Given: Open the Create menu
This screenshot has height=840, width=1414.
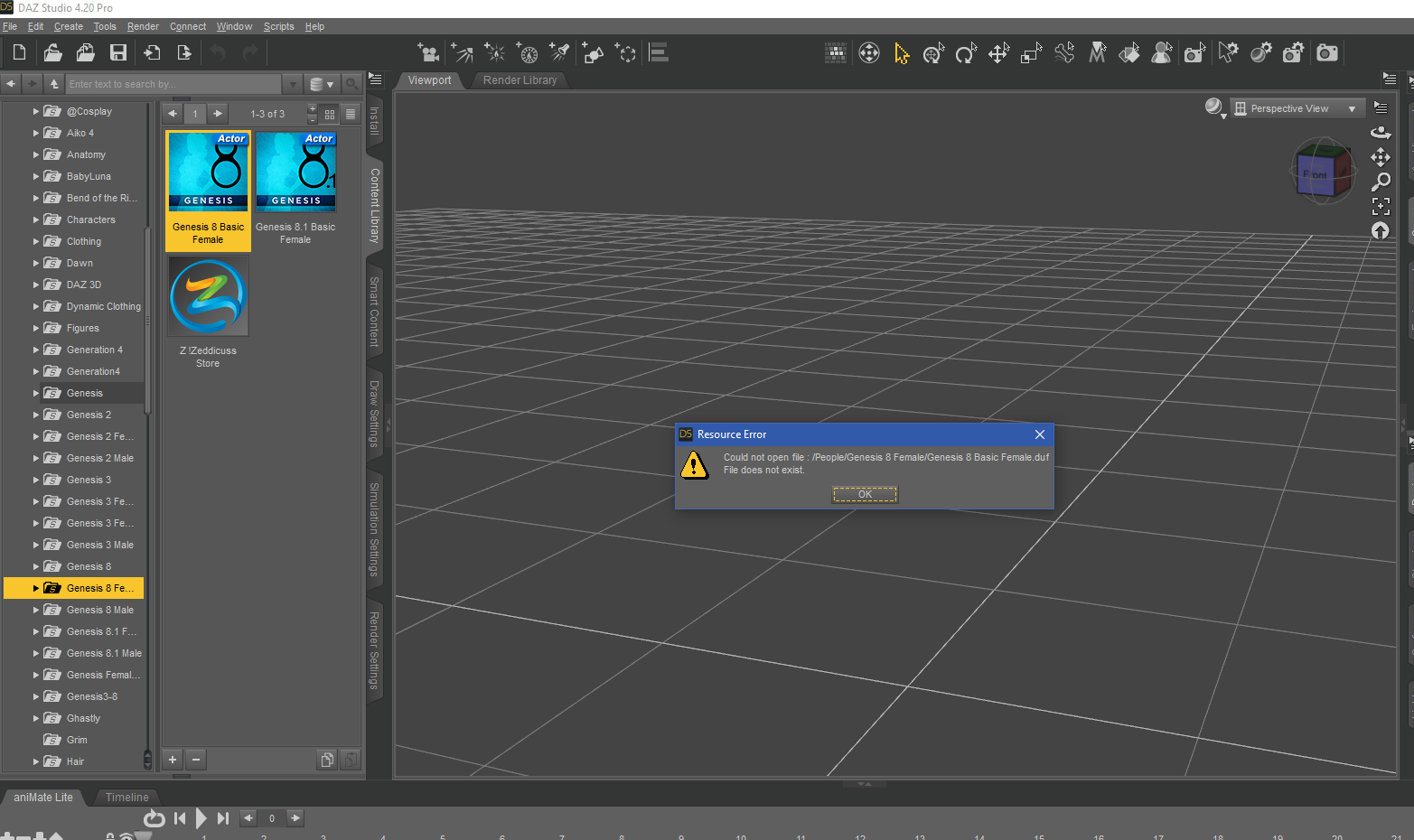Looking at the screenshot, I should (x=69, y=26).
